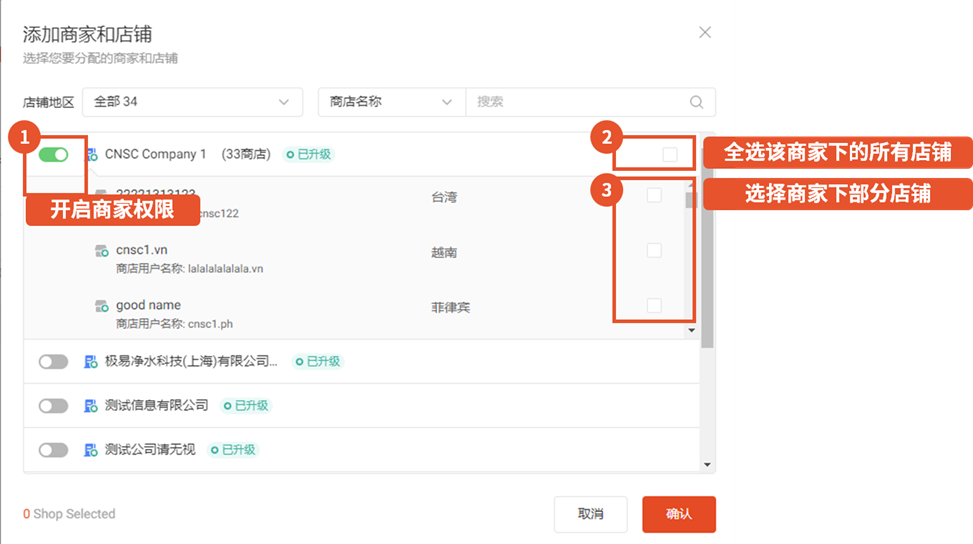Enable the 极易净水科技 merchant toggle
The width and height of the screenshot is (973, 544).
click(54, 362)
